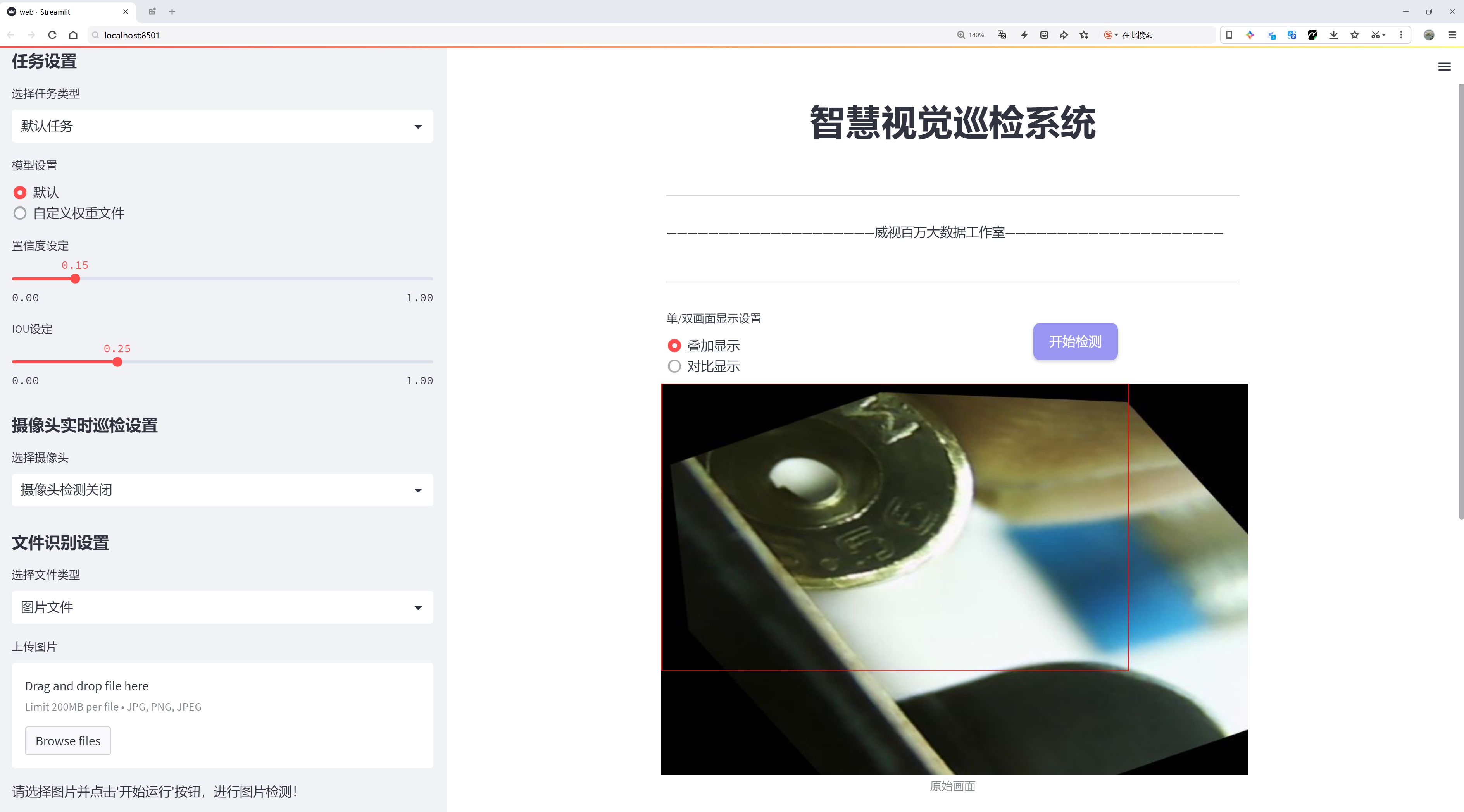Open the colorful AI assistant extension
This screenshot has width=1464, height=812.
tap(1250, 35)
